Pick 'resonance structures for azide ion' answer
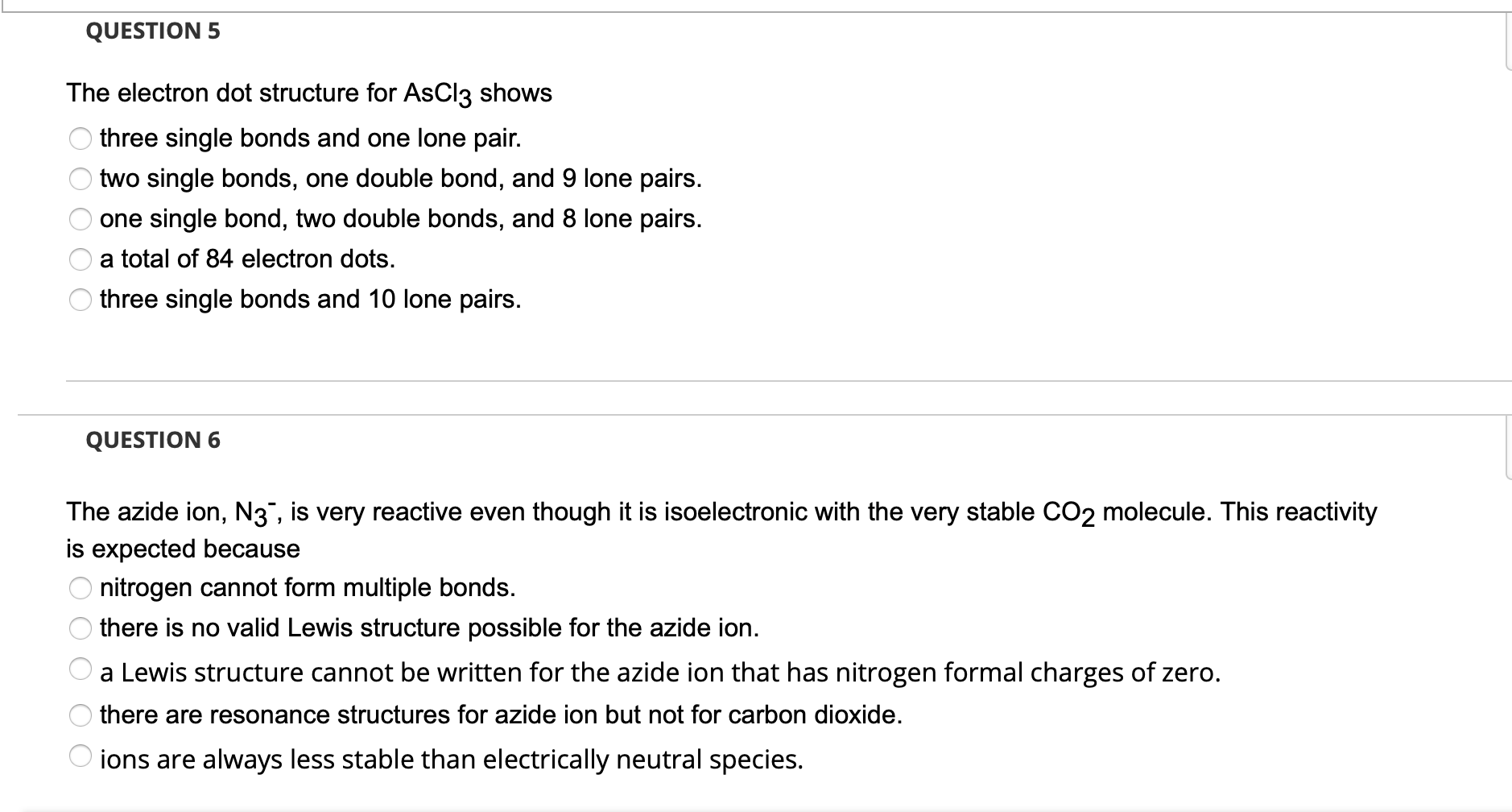 tap(81, 715)
